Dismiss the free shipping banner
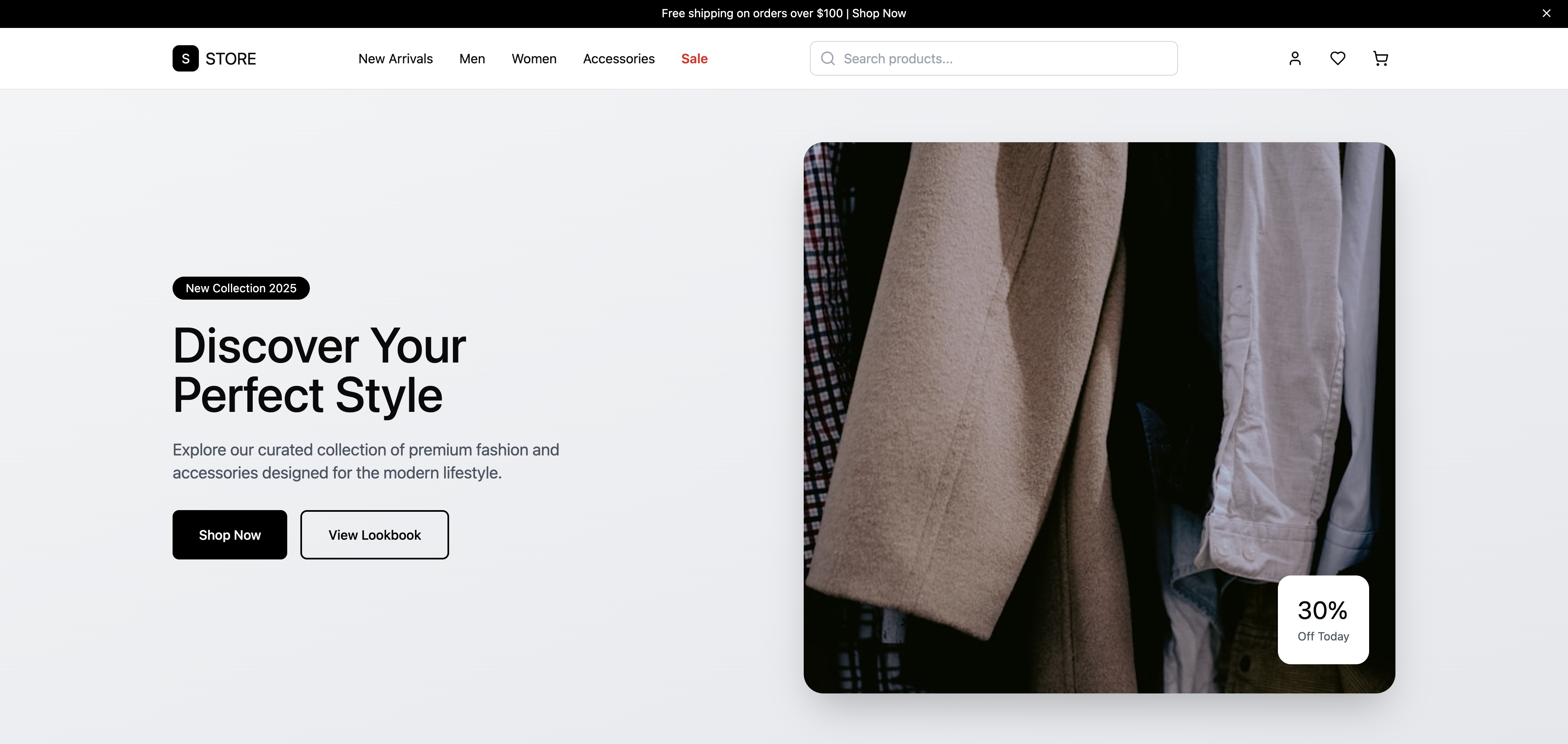 coord(1546,14)
